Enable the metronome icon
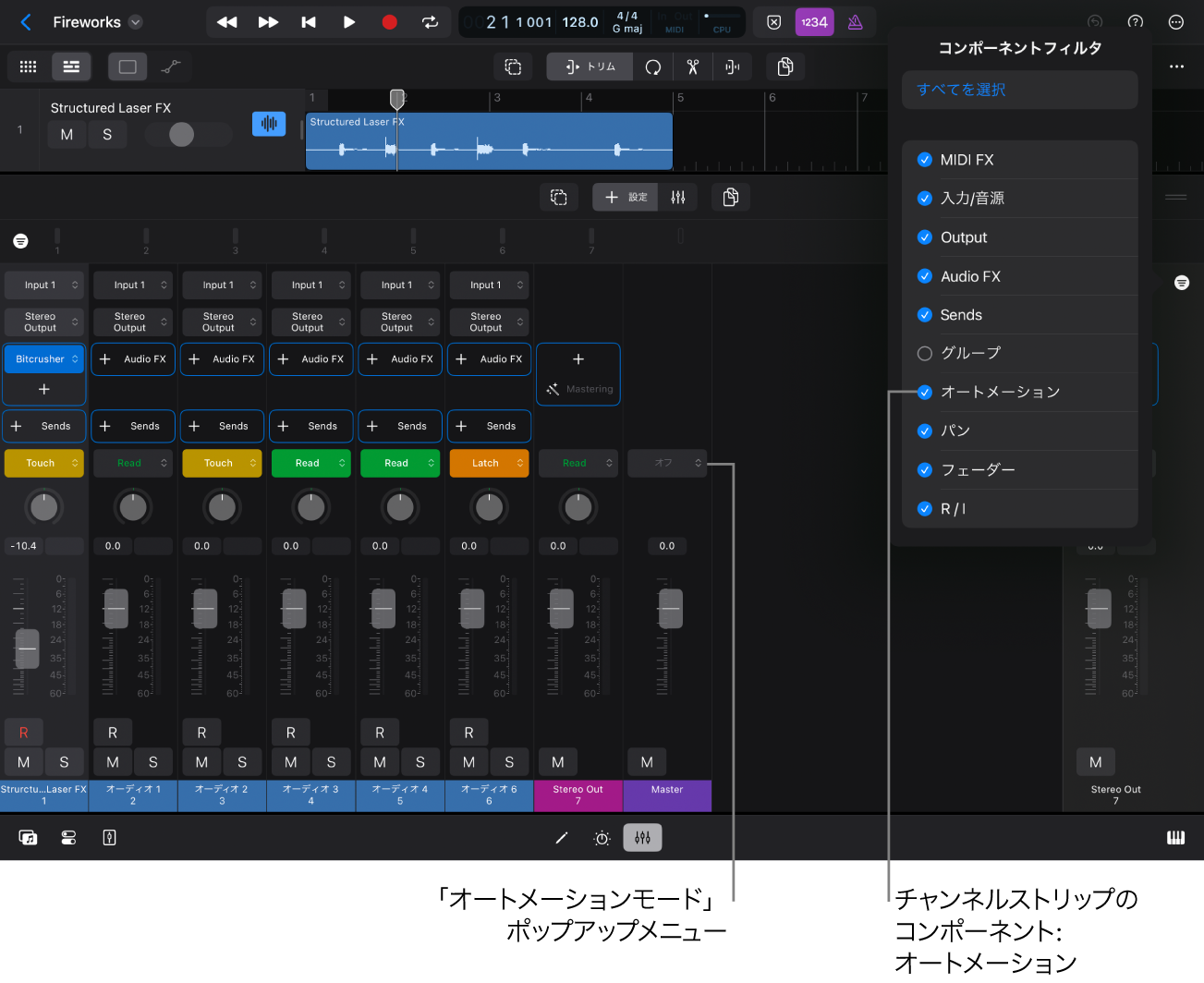1204x983 pixels. (855, 22)
